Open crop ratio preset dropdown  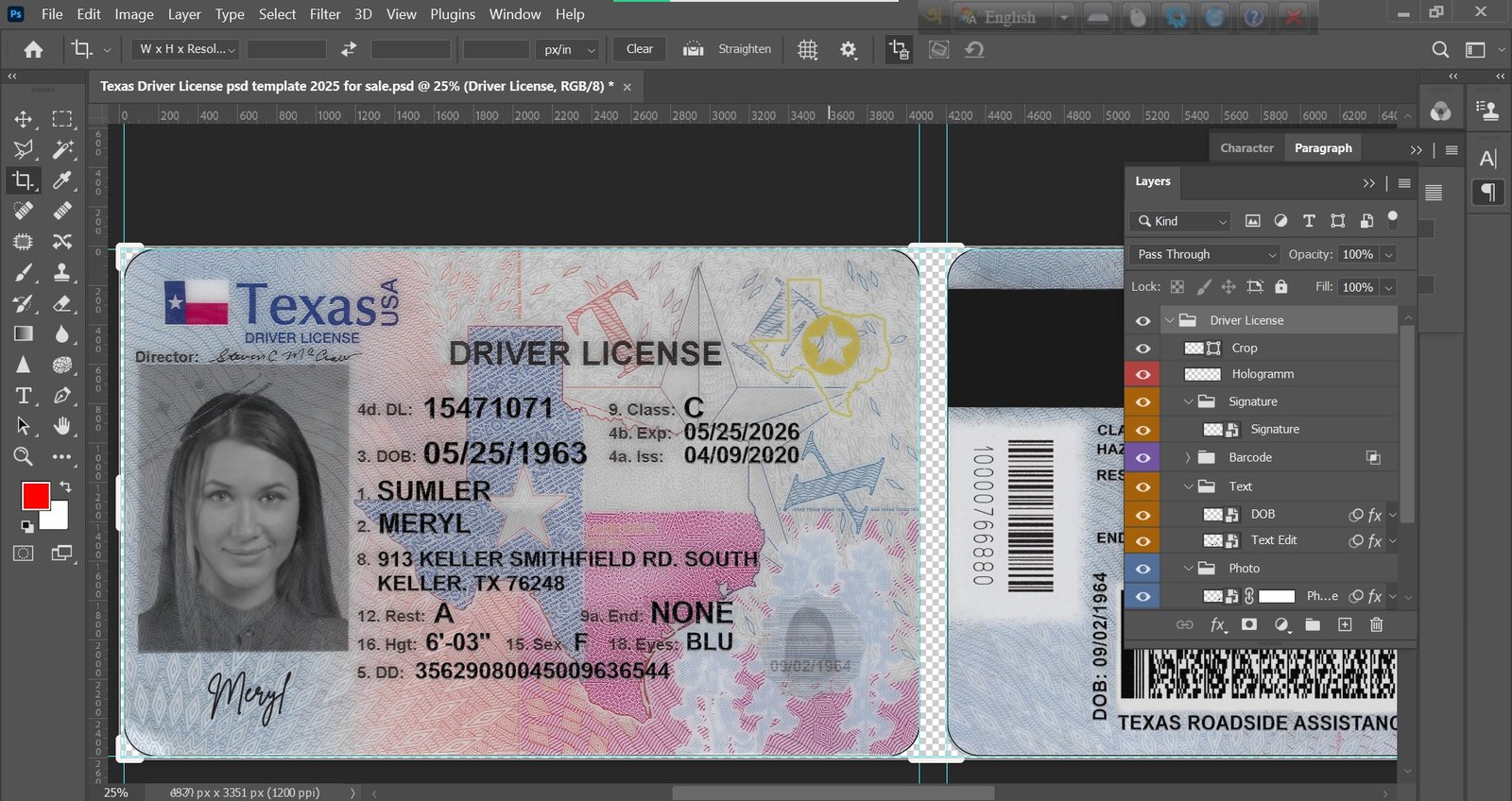pyautogui.click(x=185, y=49)
